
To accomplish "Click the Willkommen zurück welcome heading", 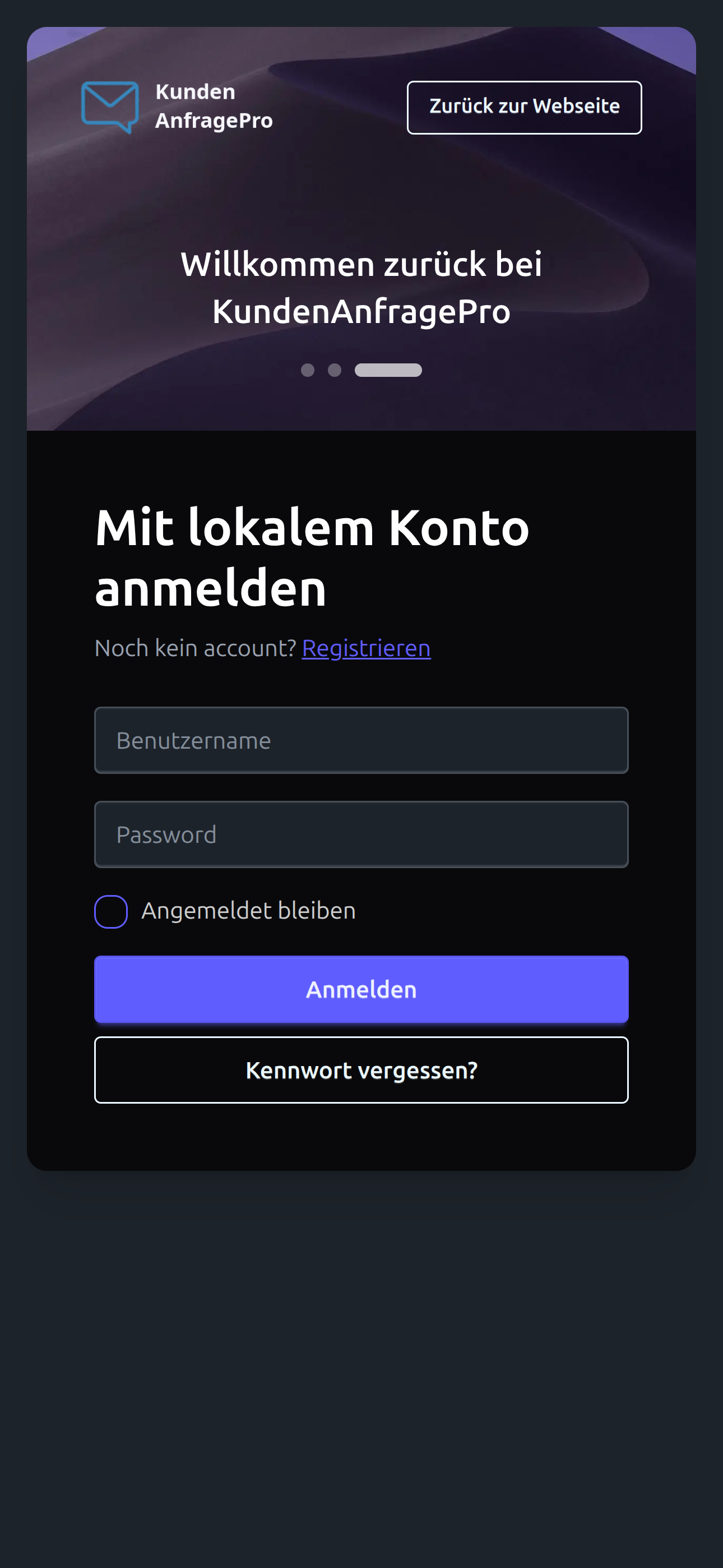I will pos(361,286).
